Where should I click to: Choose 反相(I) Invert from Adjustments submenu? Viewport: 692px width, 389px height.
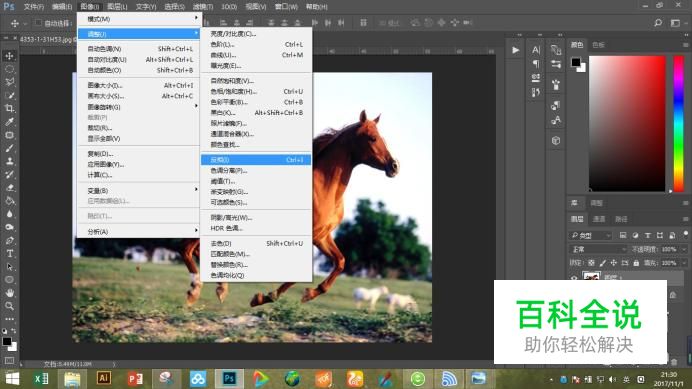tap(256, 160)
